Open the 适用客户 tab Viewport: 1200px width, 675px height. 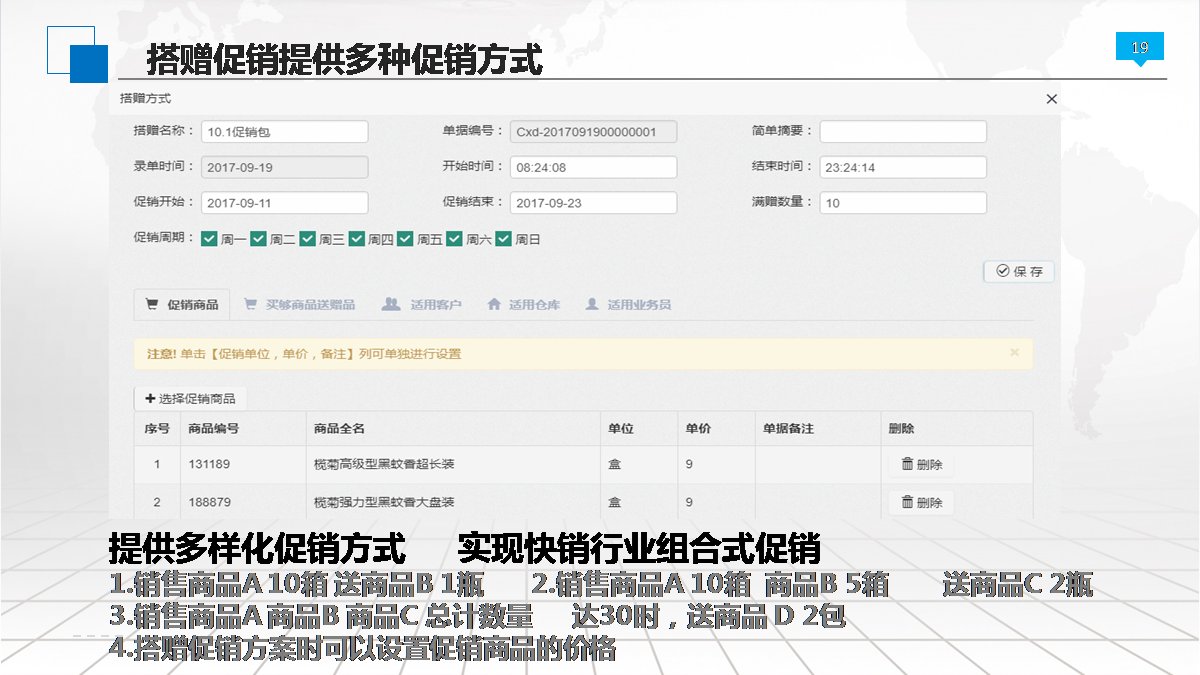[x=422, y=304]
